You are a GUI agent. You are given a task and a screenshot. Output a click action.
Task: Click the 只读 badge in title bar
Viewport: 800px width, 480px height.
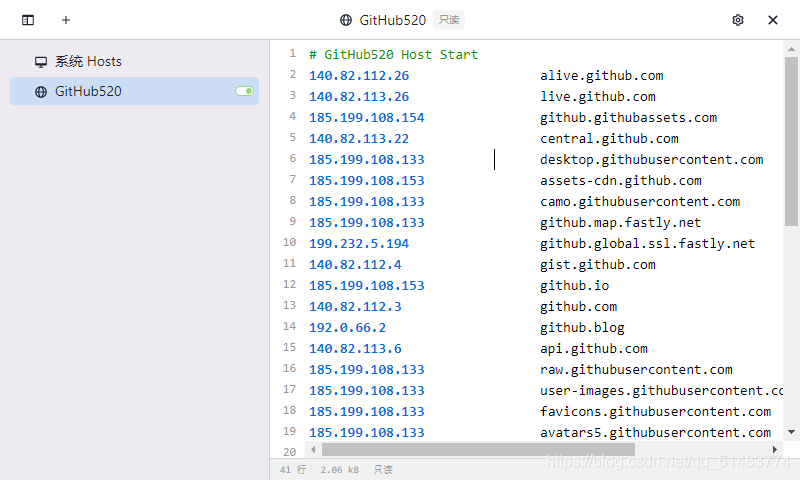pos(449,20)
